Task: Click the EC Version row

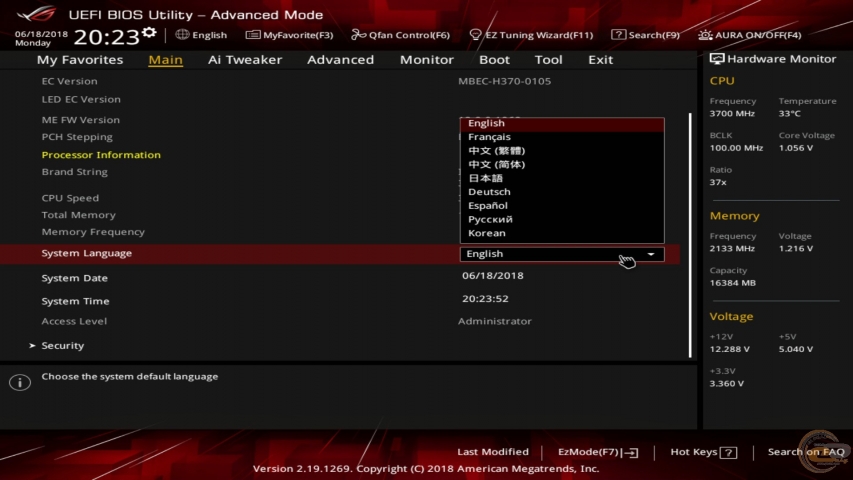Action: tap(69, 81)
